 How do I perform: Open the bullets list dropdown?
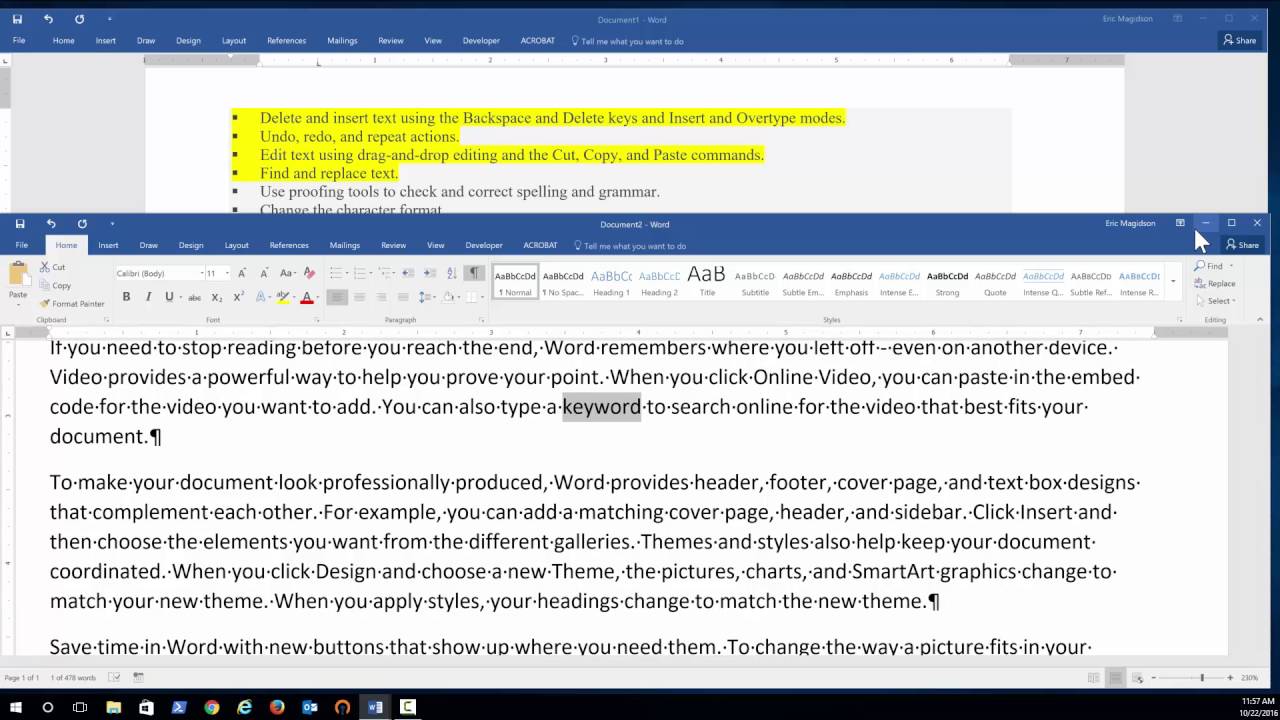[345, 273]
